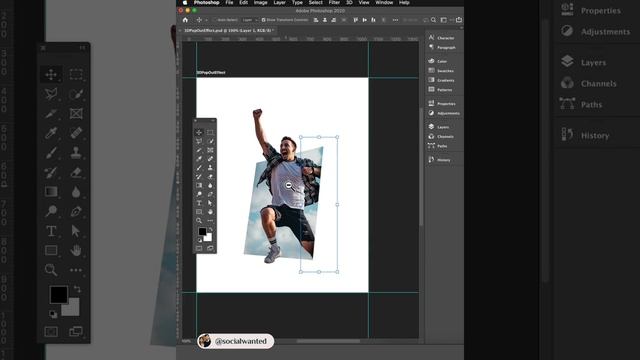The width and height of the screenshot is (640, 360).
Task: Select Rectangle shape tool in small floating toolbar
Action: click(x=199, y=212)
